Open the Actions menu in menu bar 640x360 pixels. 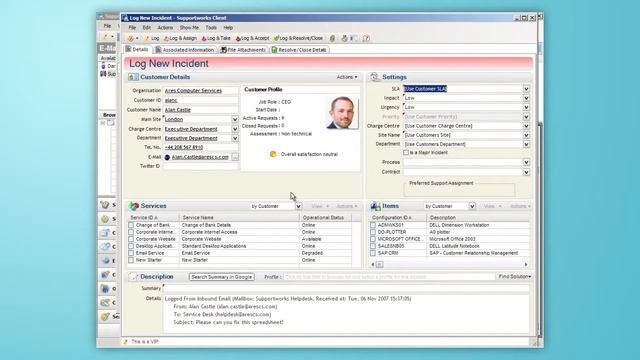tap(165, 28)
